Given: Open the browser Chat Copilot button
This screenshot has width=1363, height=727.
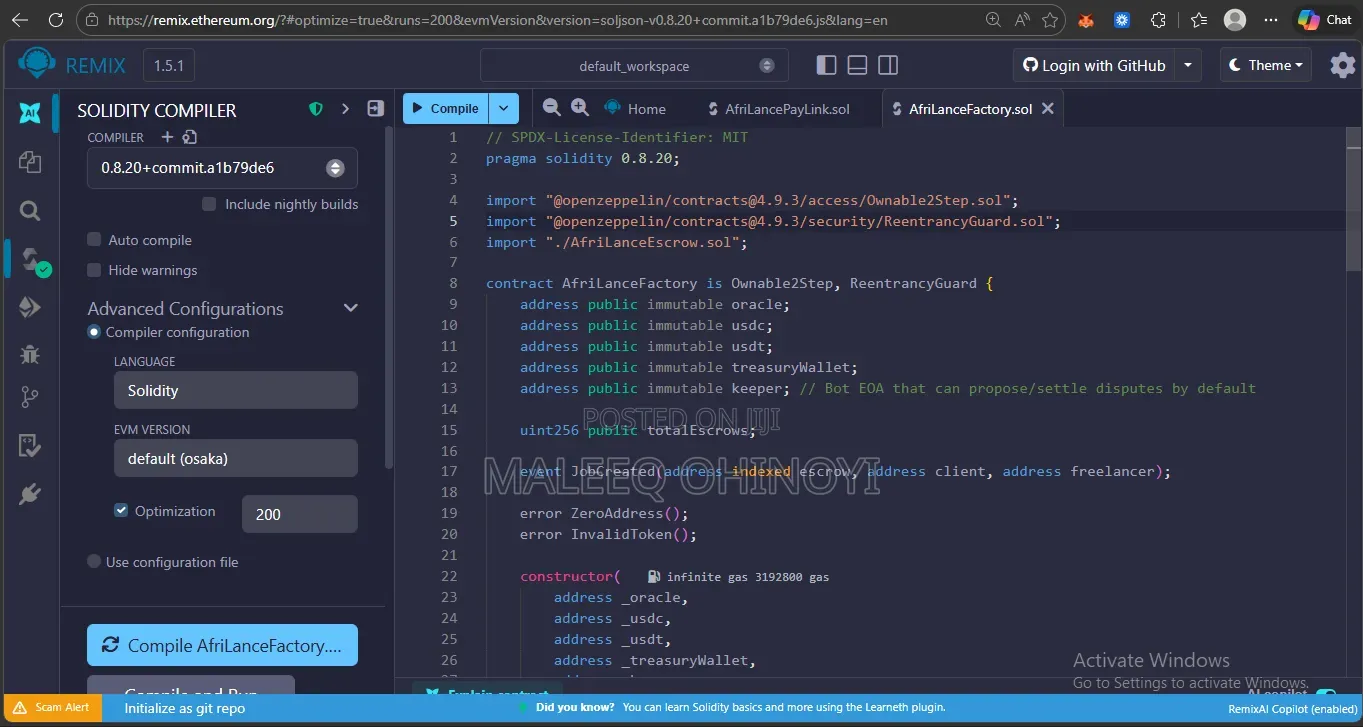Looking at the screenshot, I should point(1325,20).
